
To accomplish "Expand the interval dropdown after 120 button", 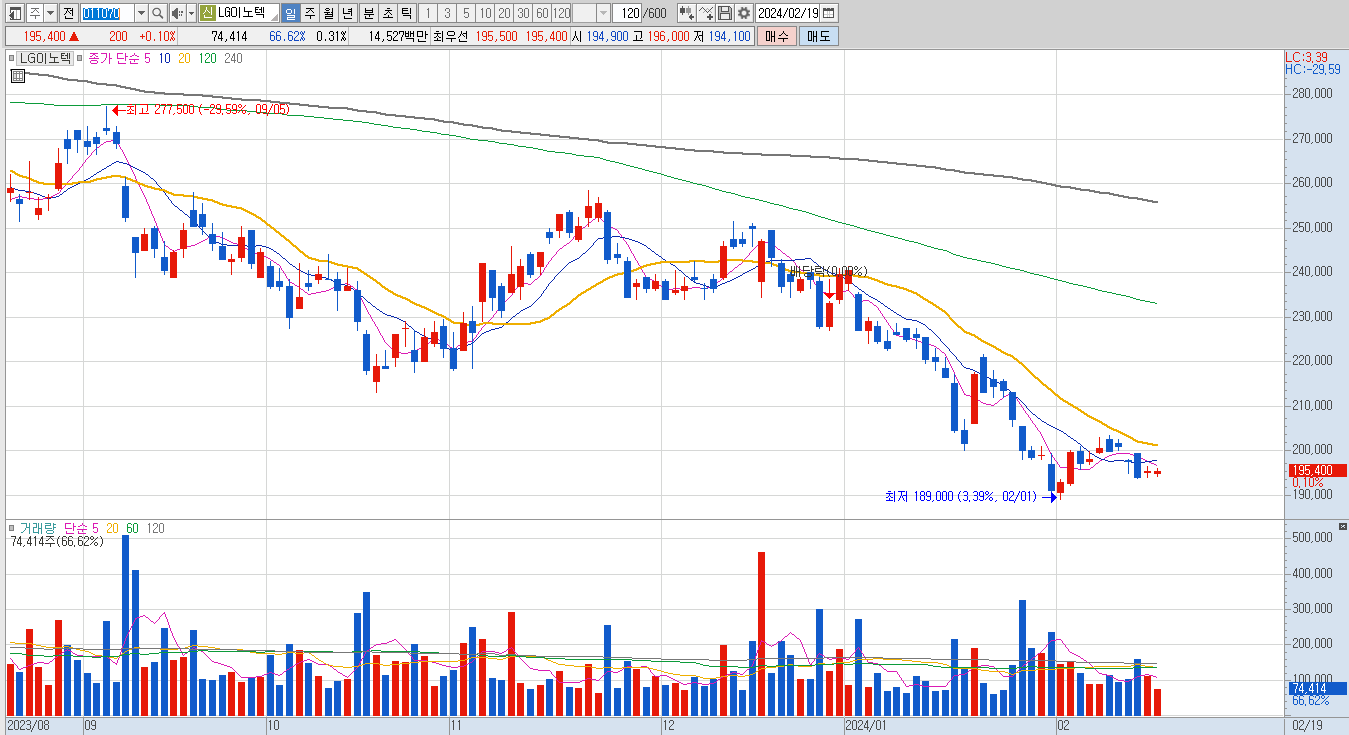I will click(604, 13).
